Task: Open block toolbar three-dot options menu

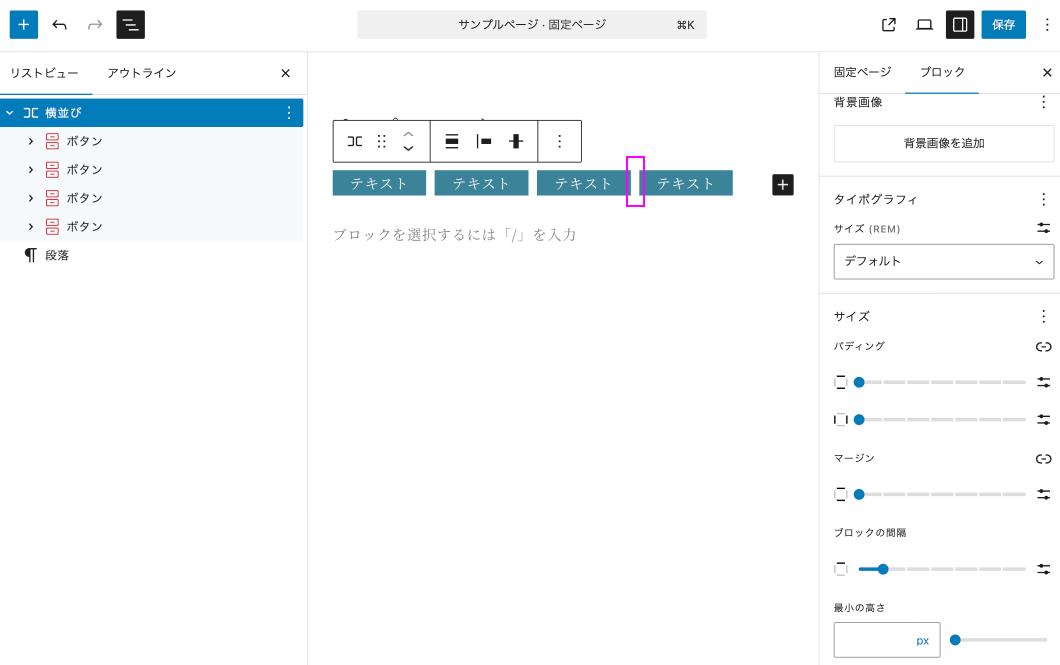Action: [560, 141]
